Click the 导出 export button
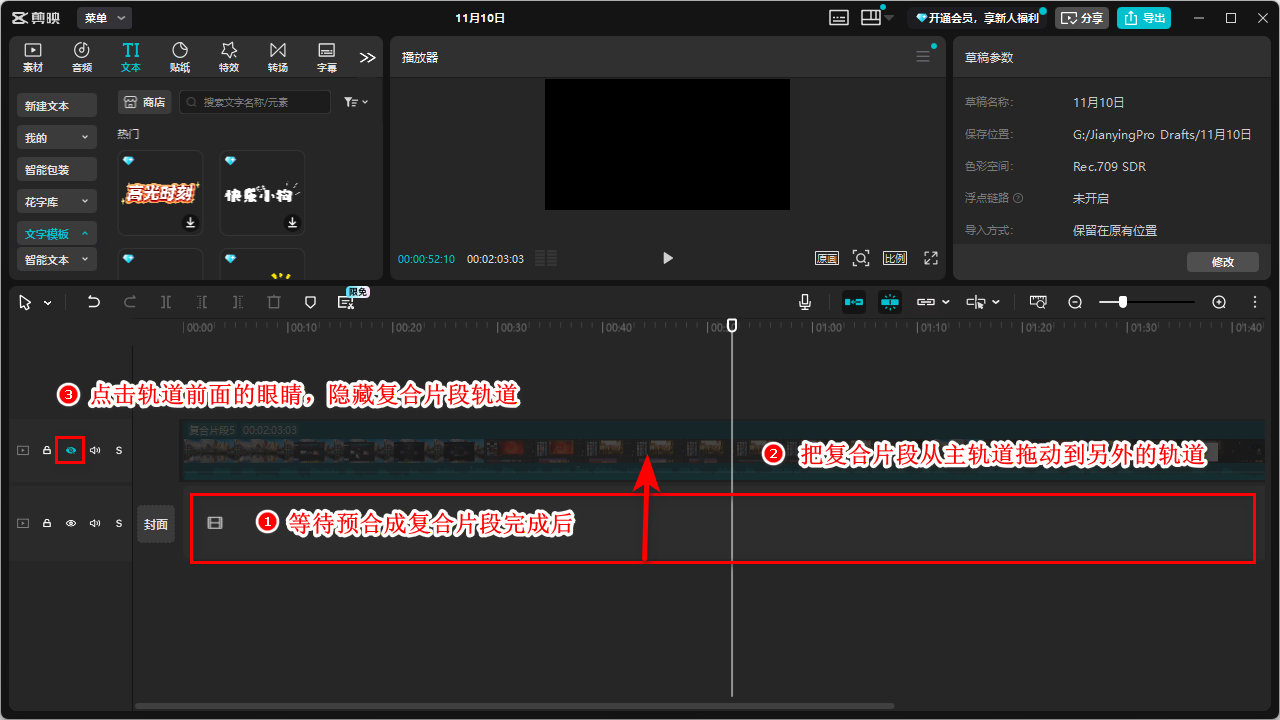1280x720 pixels. (1143, 18)
